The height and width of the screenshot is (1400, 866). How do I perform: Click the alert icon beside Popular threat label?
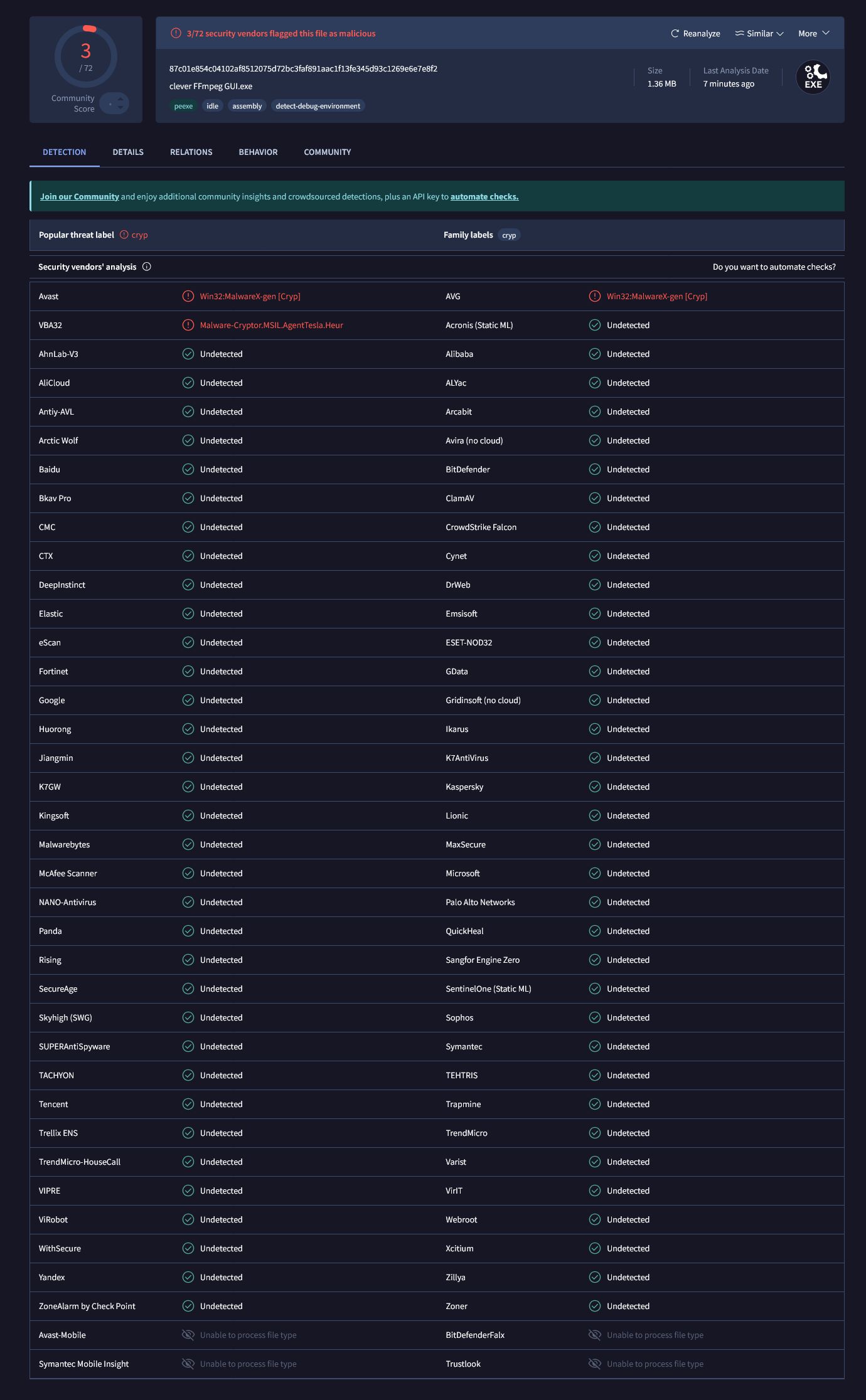124,235
